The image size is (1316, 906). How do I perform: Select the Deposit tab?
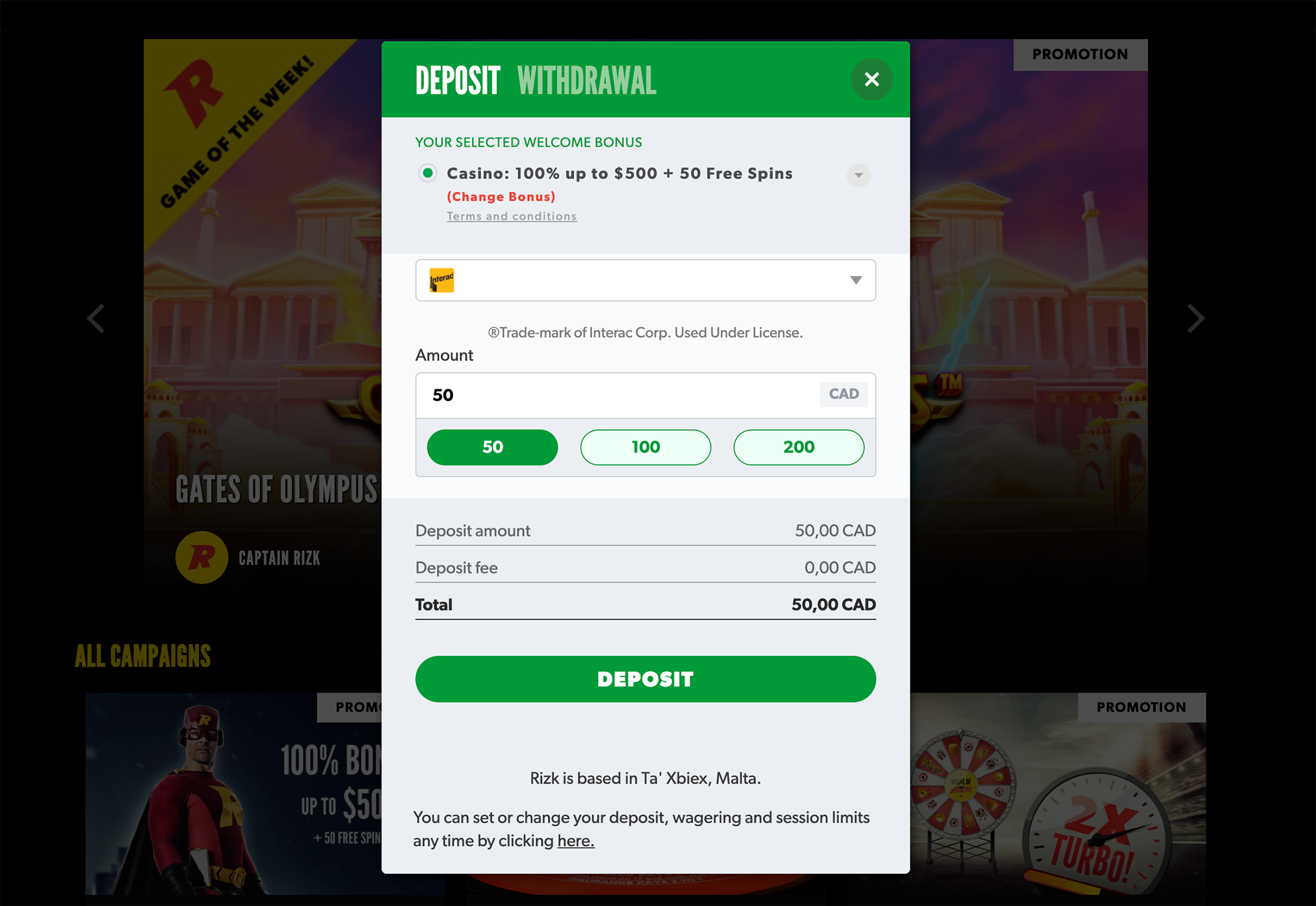tap(458, 80)
